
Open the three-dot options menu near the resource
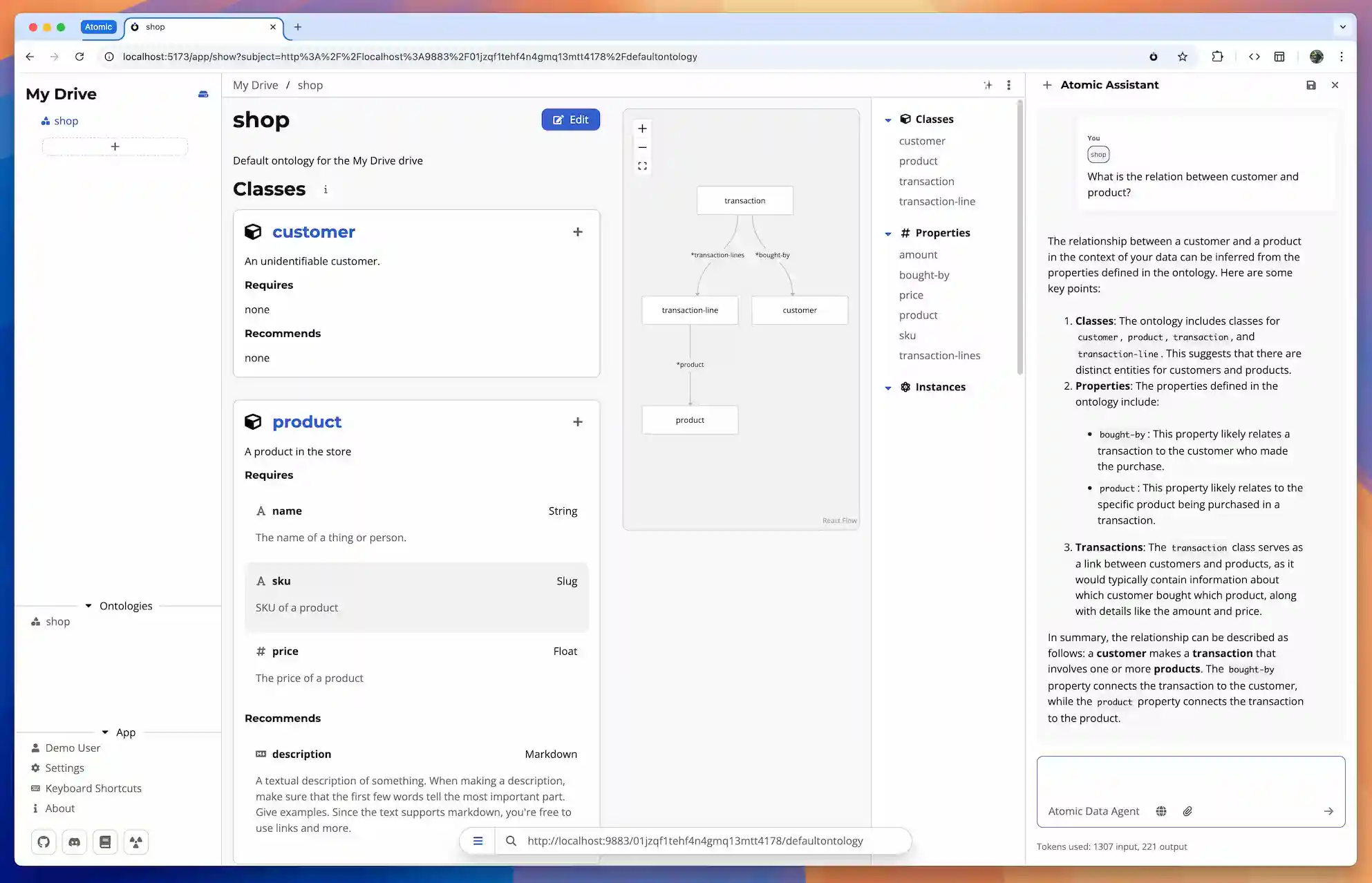click(x=1008, y=84)
